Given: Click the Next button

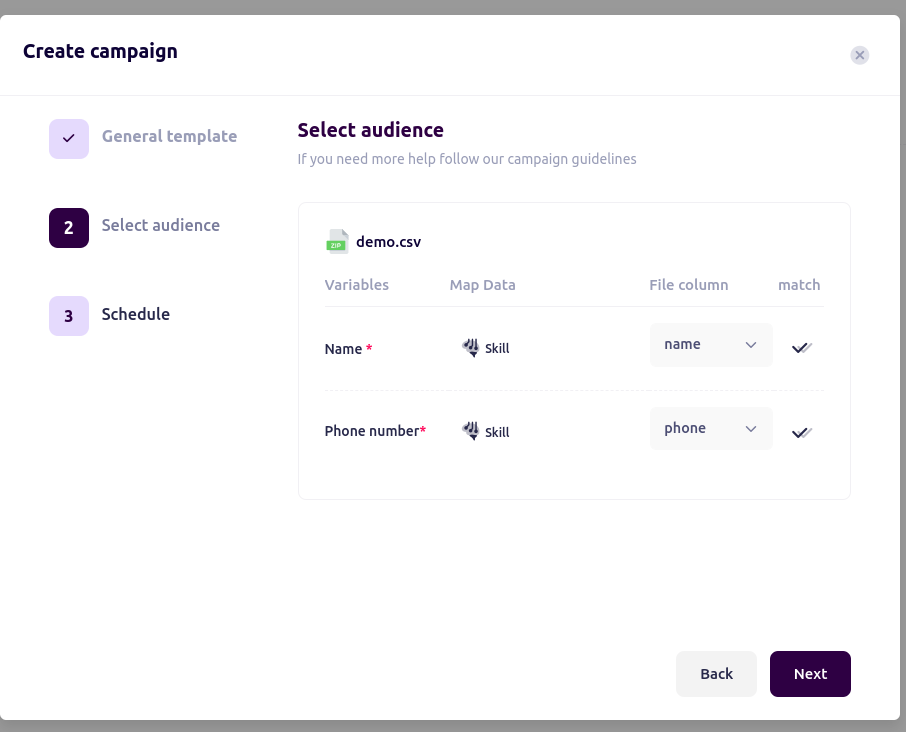Looking at the screenshot, I should click(810, 674).
